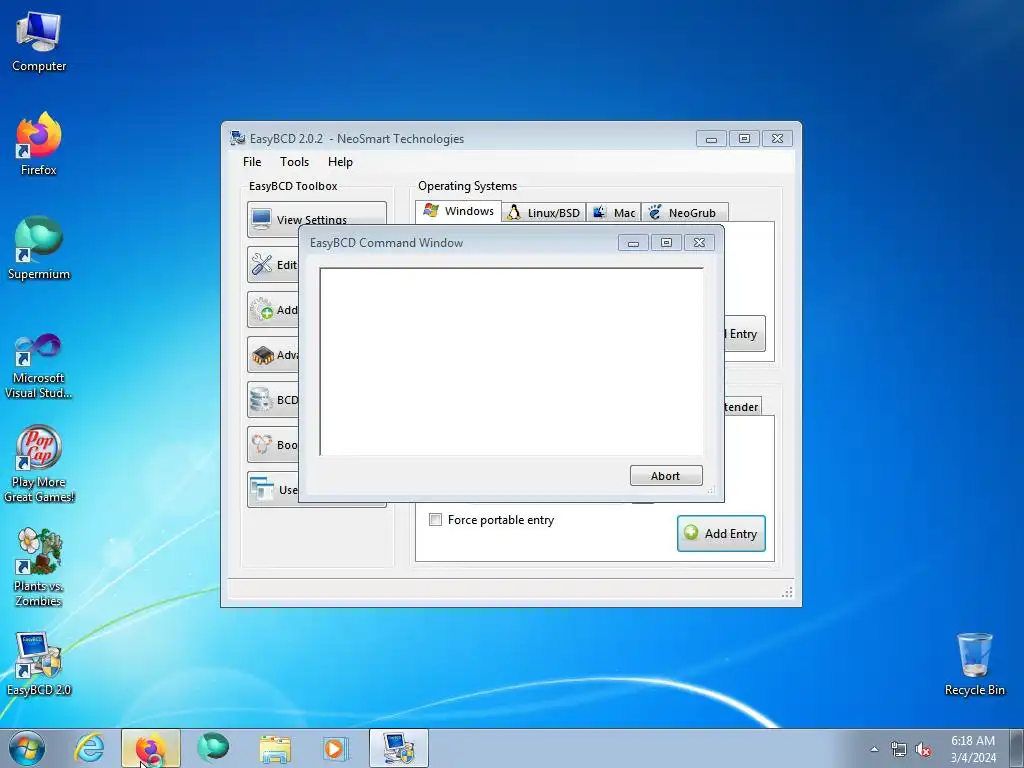Switch to the Mac tab
The height and width of the screenshot is (768, 1024).
click(x=613, y=213)
